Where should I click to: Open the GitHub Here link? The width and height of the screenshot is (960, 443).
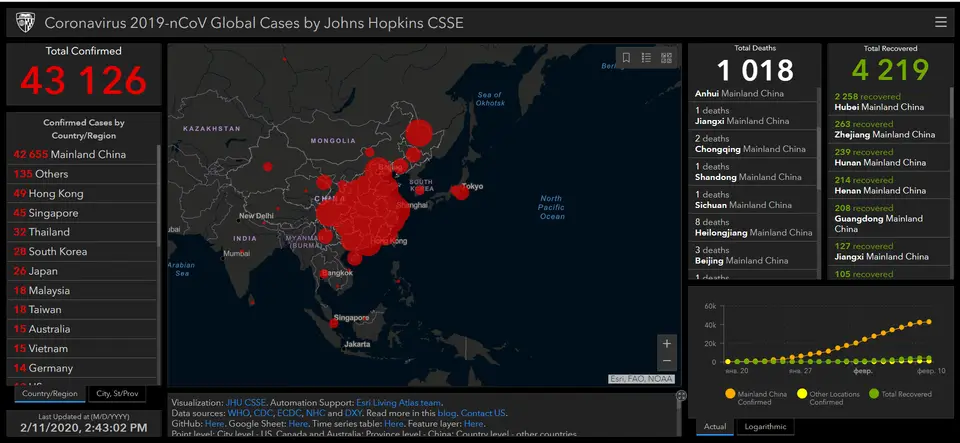click(x=215, y=423)
